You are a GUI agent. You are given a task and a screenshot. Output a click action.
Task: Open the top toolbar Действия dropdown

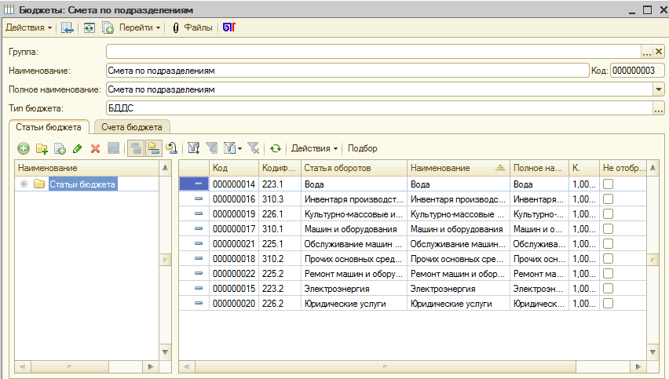click(29, 28)
